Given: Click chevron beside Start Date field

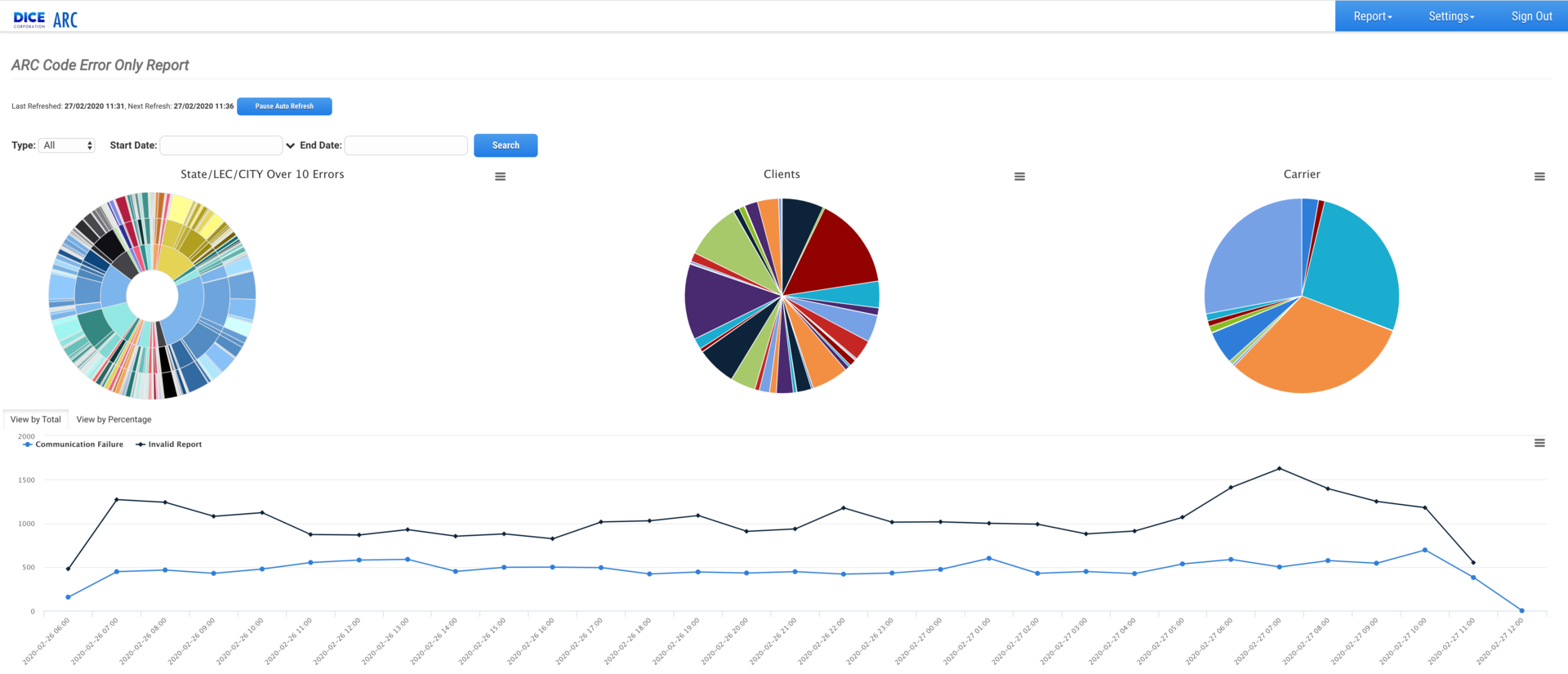Looking at the screenshot, I should coord(290,145).
